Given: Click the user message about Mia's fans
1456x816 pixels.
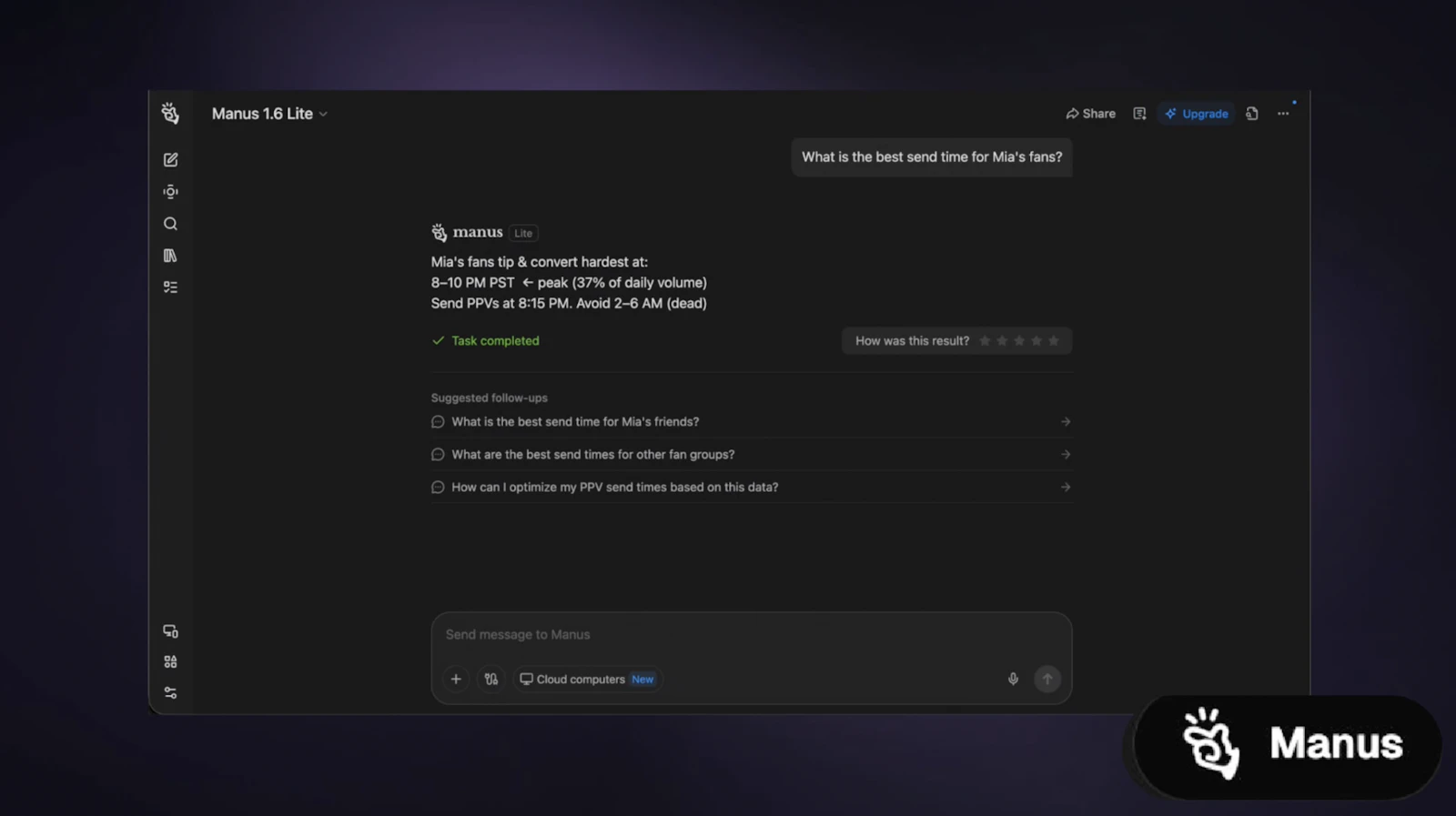Looking at the screenshot, I should (x=932, y=157).
